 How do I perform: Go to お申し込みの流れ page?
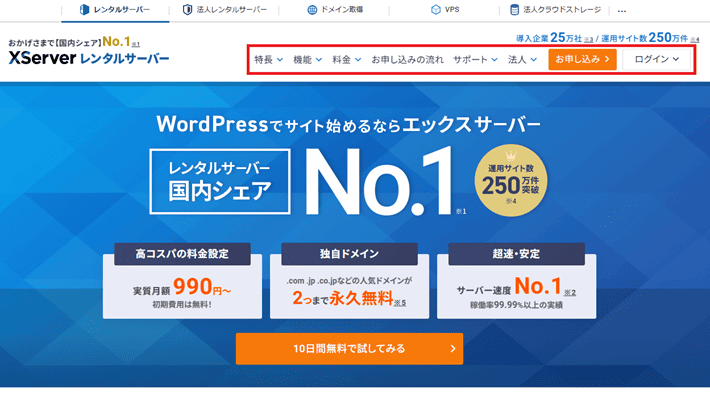[408, 59]
